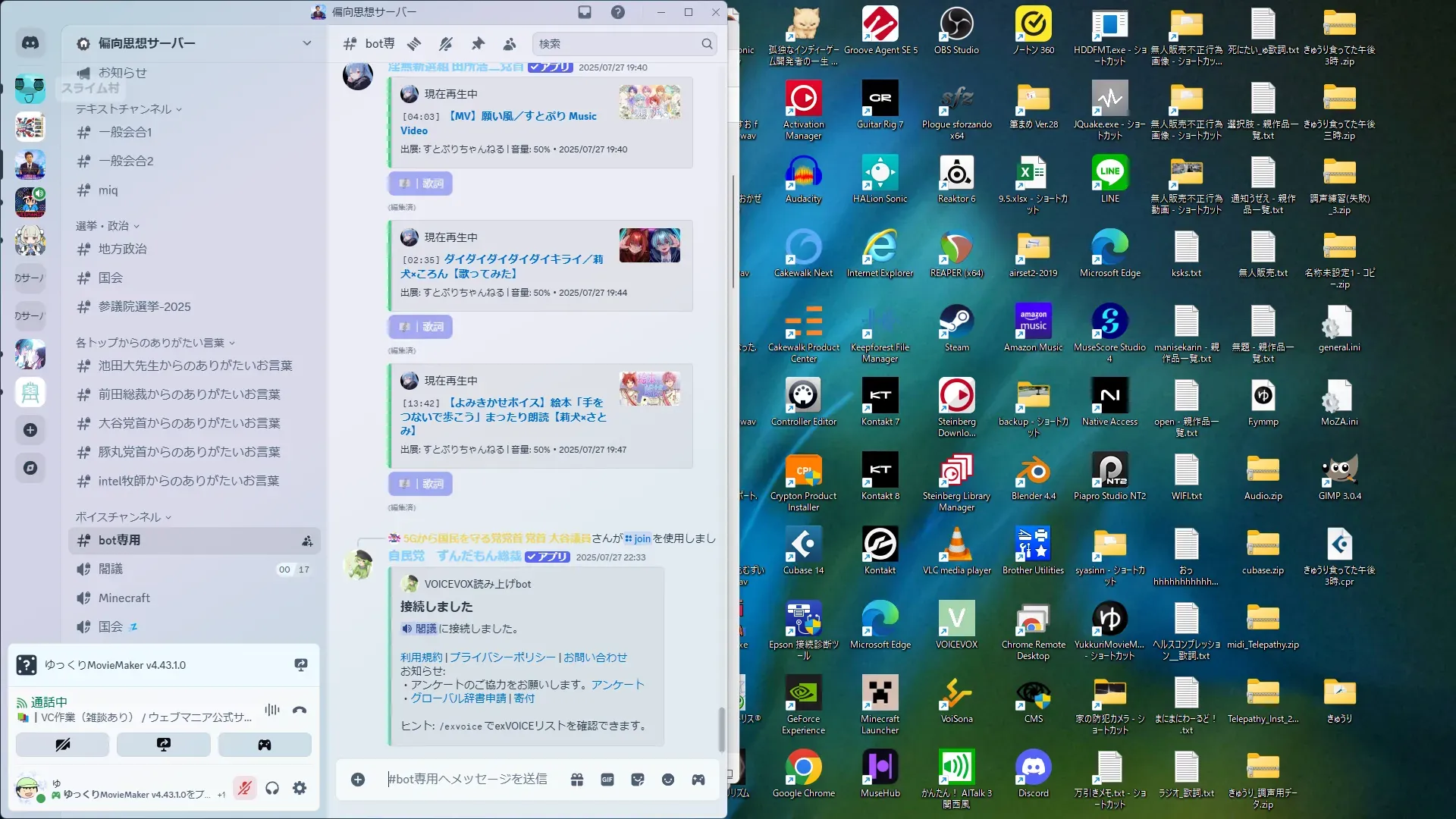
Task: Toggle headphone deafen
Action: (x=272, y=788)
